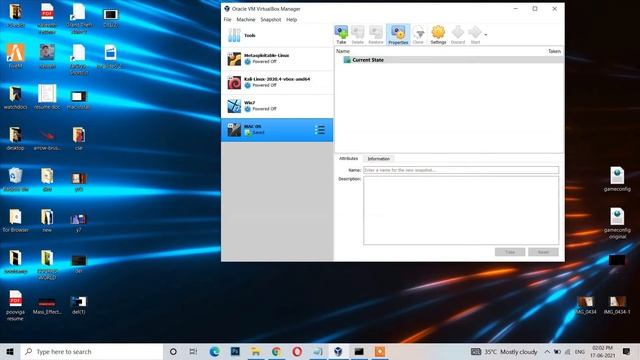640x360 pixels.
Task: Select the IMG_0434-1 image thumbnail
Action: click(x=617, y=305)
